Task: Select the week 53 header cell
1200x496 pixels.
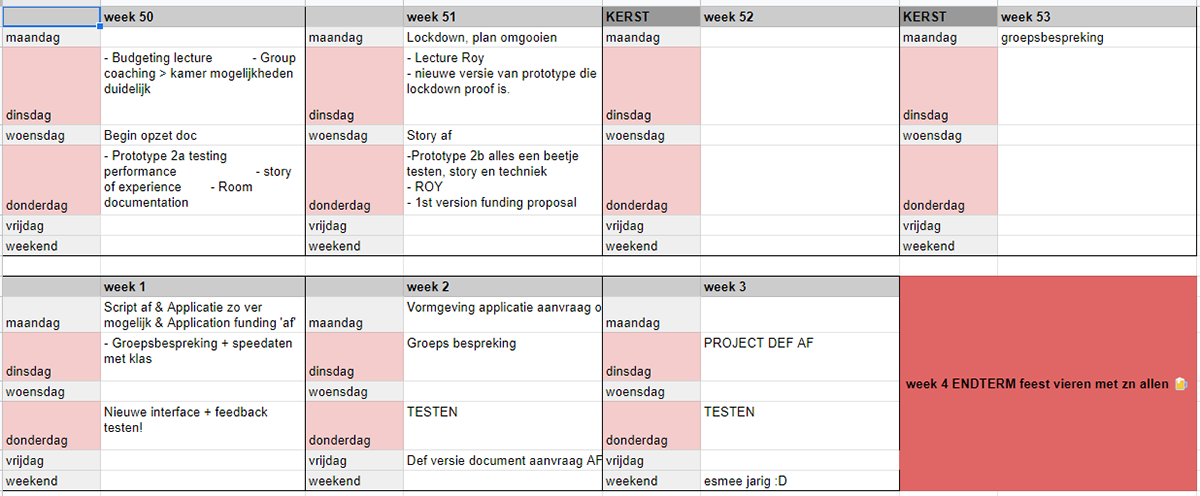Action: tap(1097, 17)
